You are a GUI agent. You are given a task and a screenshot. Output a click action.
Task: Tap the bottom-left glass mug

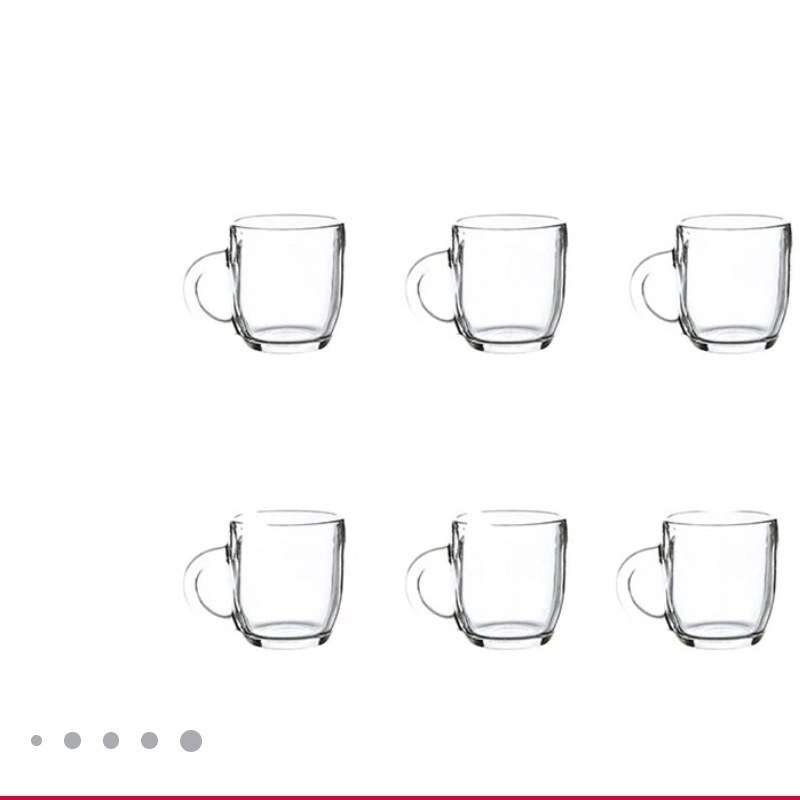point(265,579)
